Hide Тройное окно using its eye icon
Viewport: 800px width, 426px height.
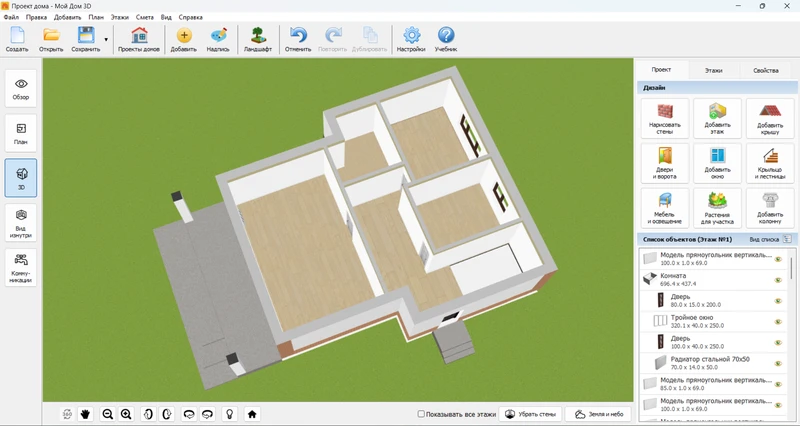[x=777, y=321]
